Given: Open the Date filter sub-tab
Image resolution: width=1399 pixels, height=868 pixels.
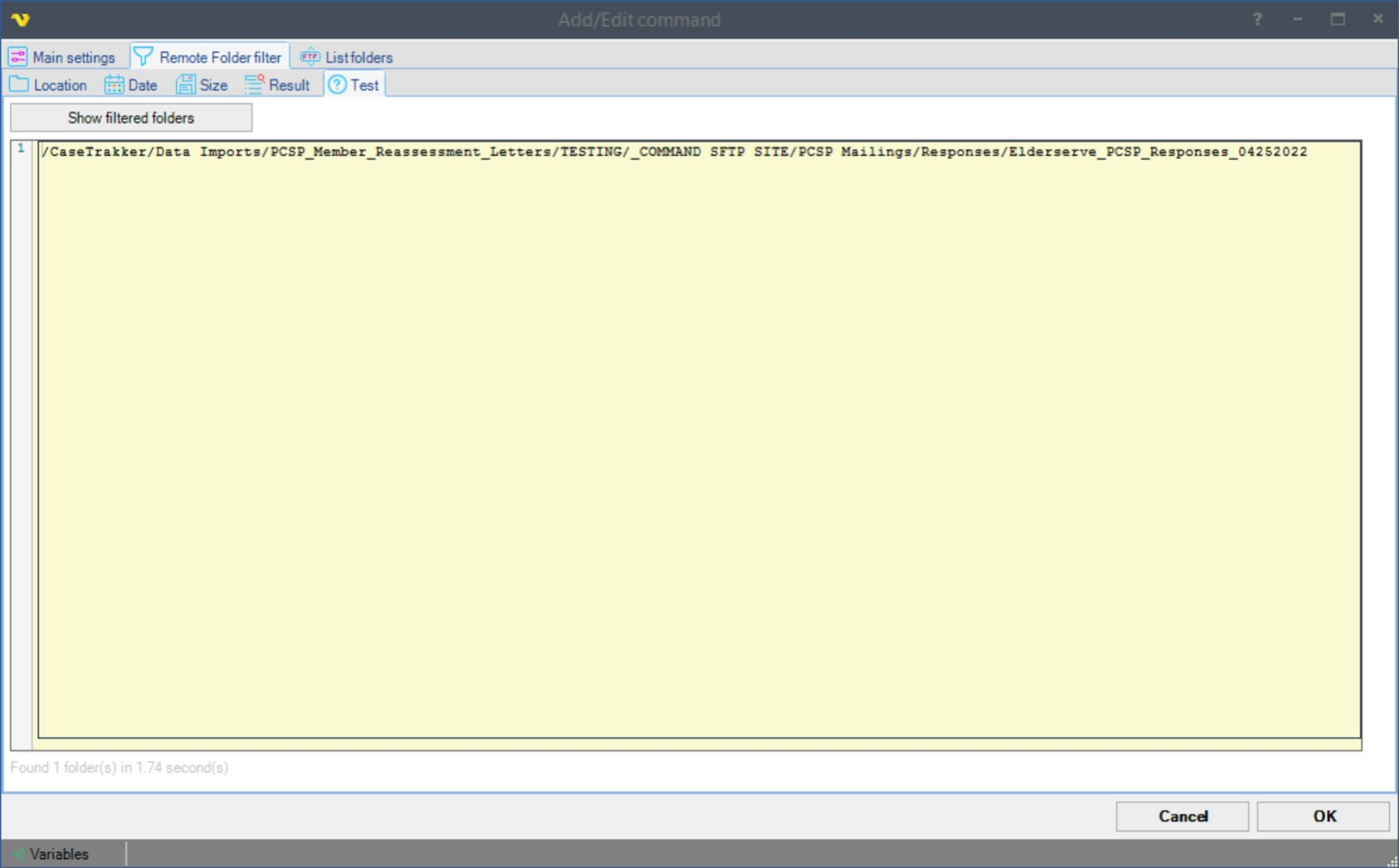Looking at the screenshot, I should click(131, 85).
